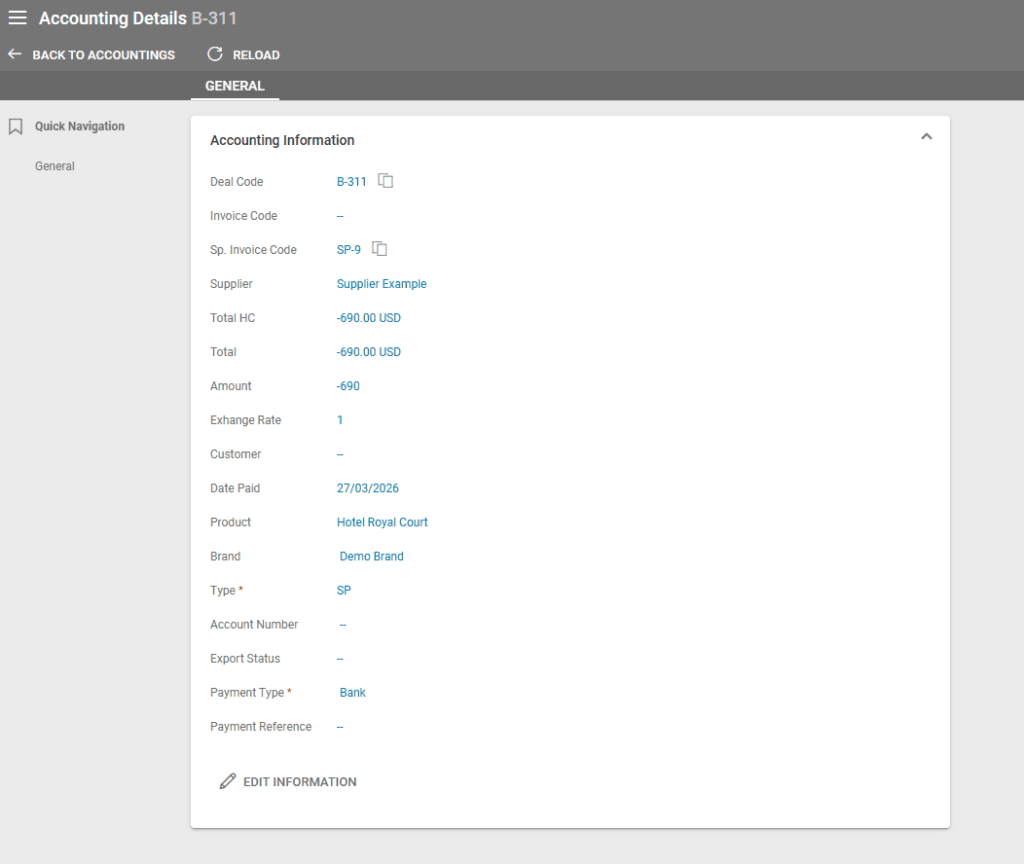Screen dimensions: 1024x864
Task: Select General in Quick Navigation
Action: [55, 166]
